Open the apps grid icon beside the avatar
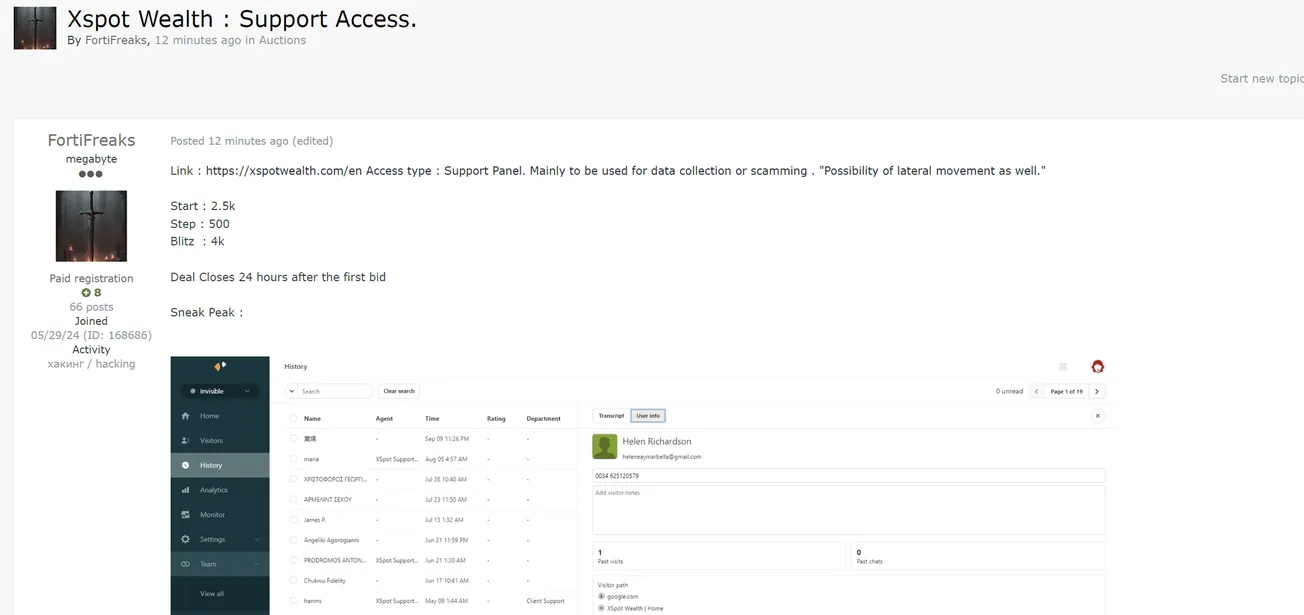This screenshot has height=615, width=1304. [x=1063, y=367]
